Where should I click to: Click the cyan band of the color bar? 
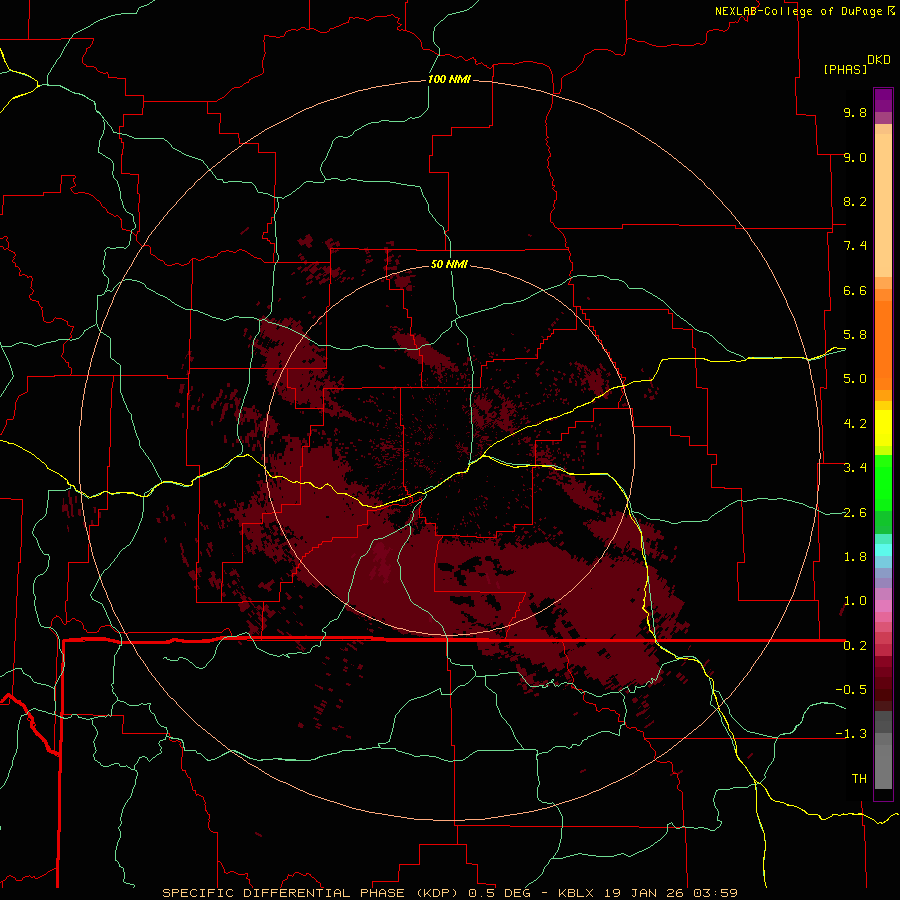point(883,550)
